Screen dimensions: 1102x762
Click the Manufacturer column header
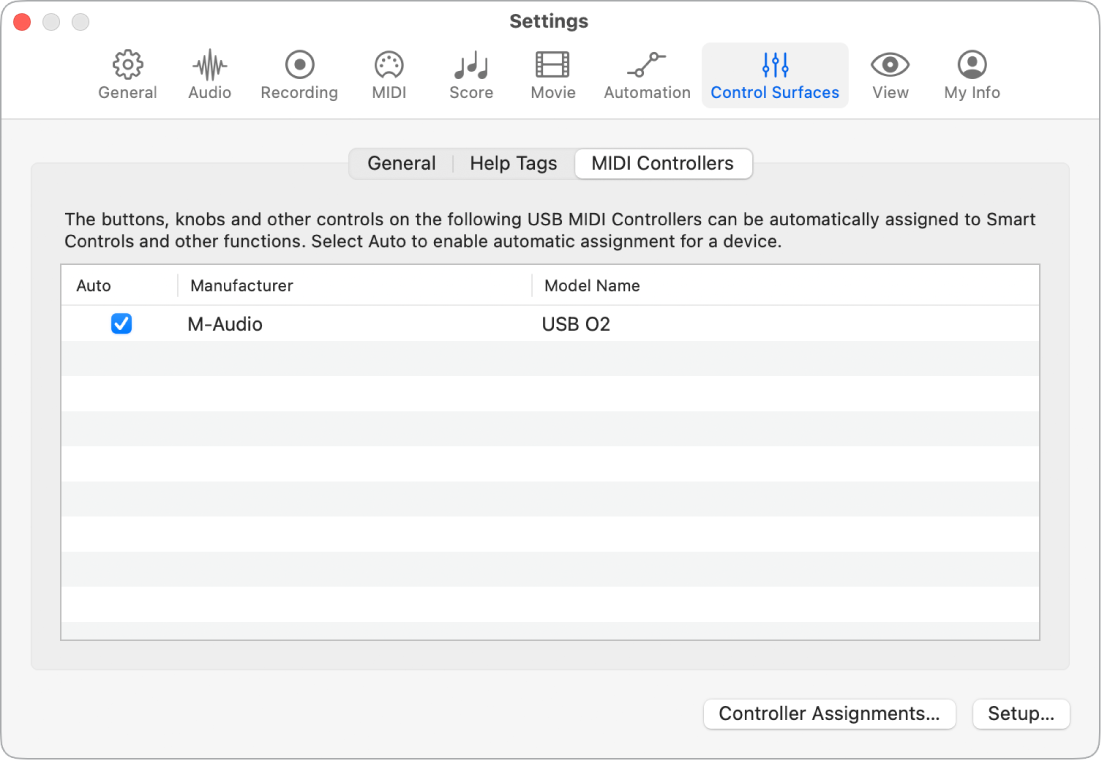click(x=241, y=285)
